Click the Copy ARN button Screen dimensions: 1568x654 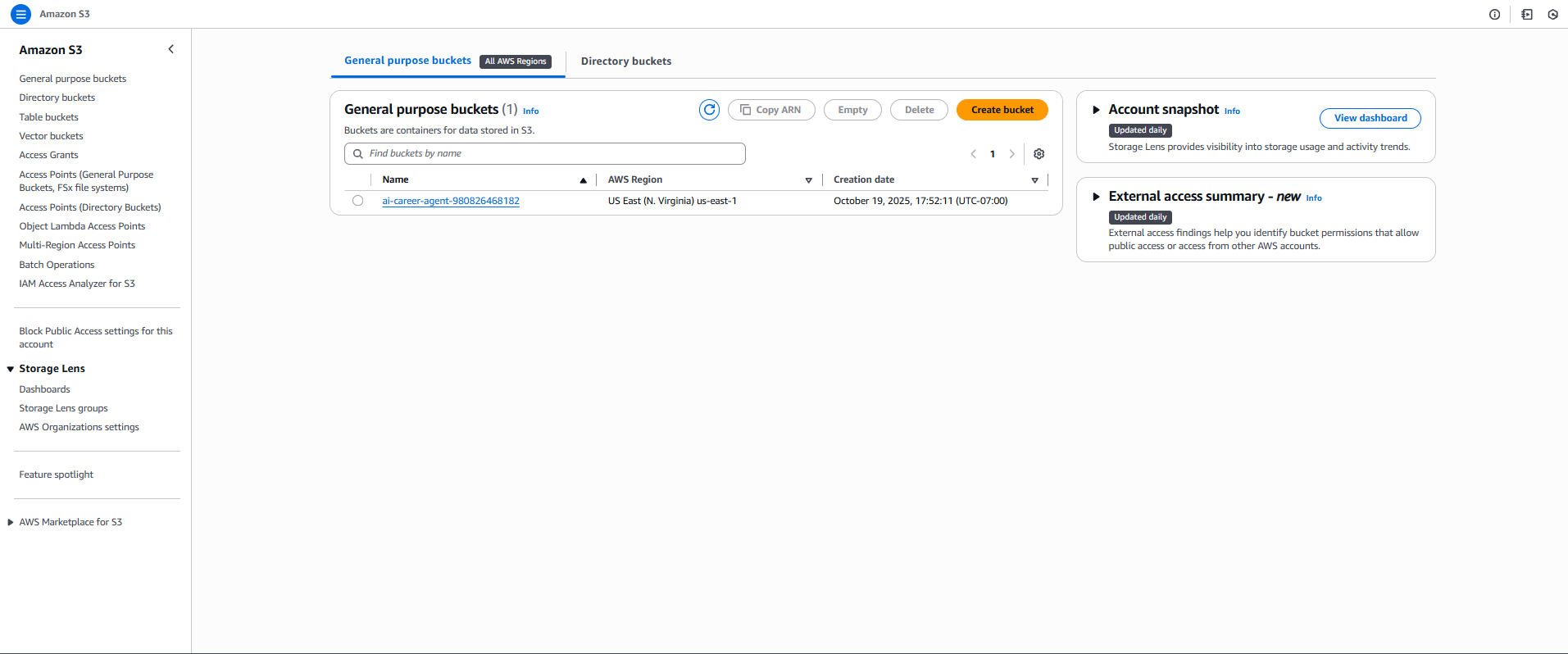[770, 110]
